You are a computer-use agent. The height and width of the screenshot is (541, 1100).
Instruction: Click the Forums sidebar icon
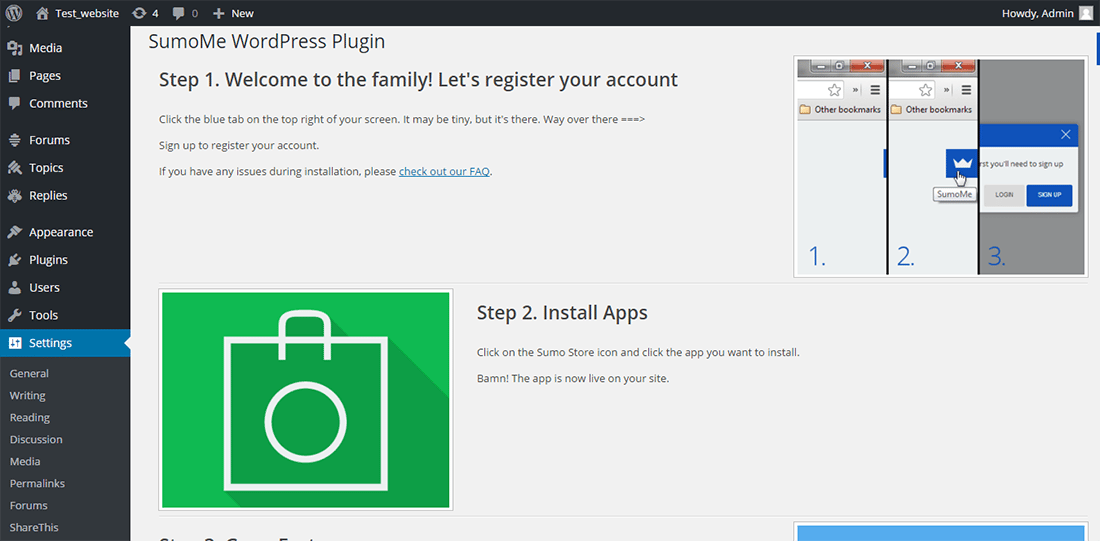[15, 140]
